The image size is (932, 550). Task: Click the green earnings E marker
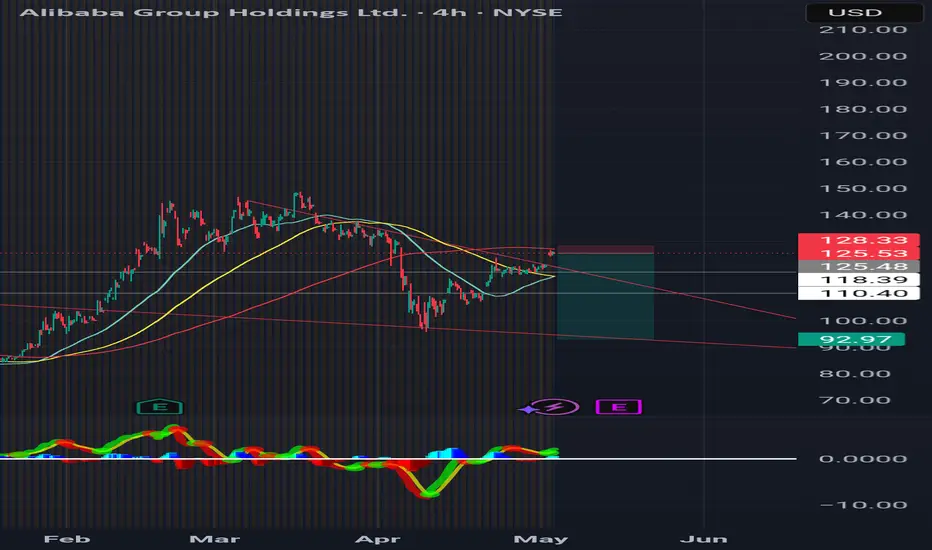pyautogui.click(x=160, y=407)
